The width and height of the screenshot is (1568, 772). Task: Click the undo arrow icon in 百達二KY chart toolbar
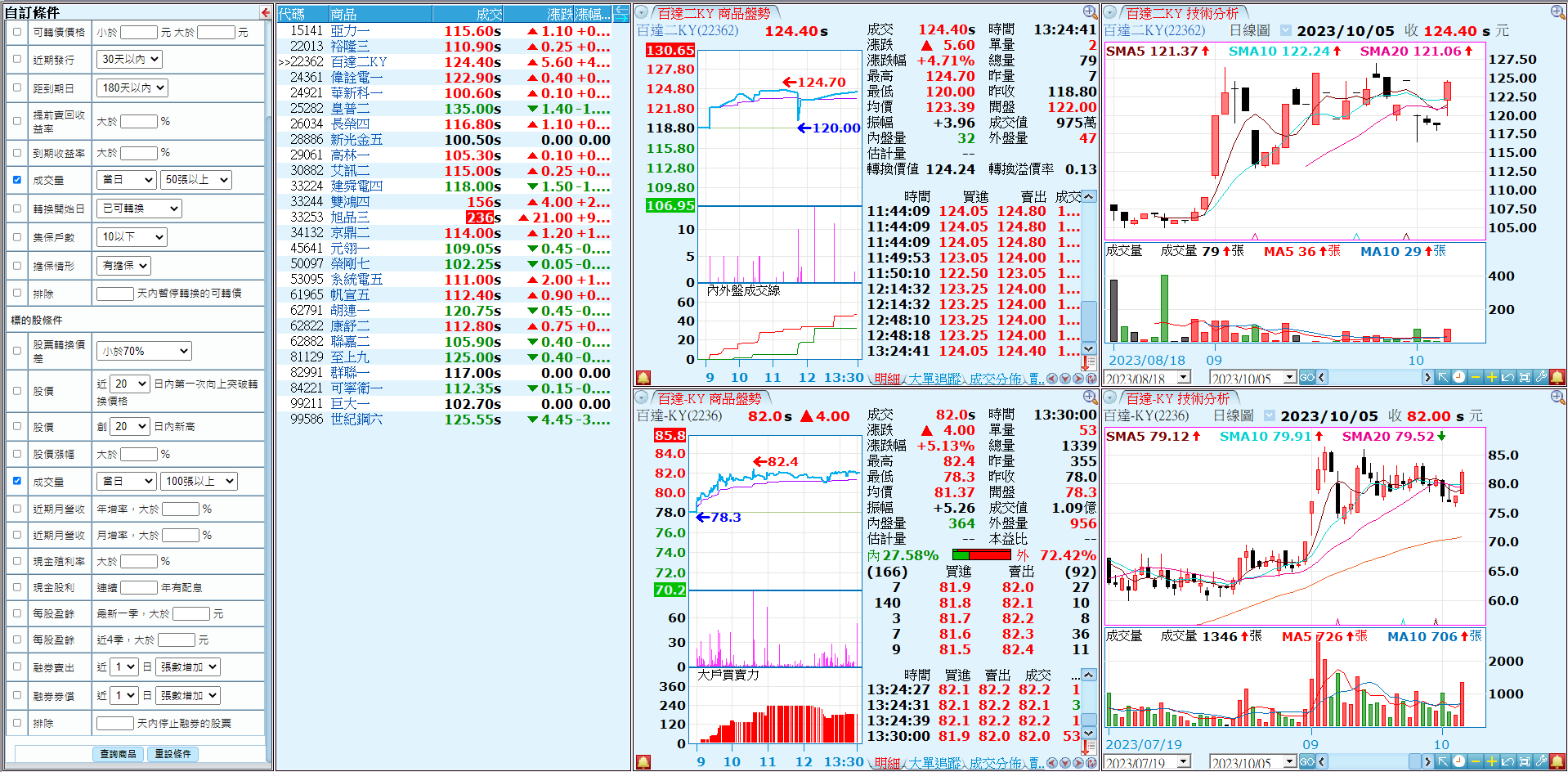click(x=1508, y=377)
